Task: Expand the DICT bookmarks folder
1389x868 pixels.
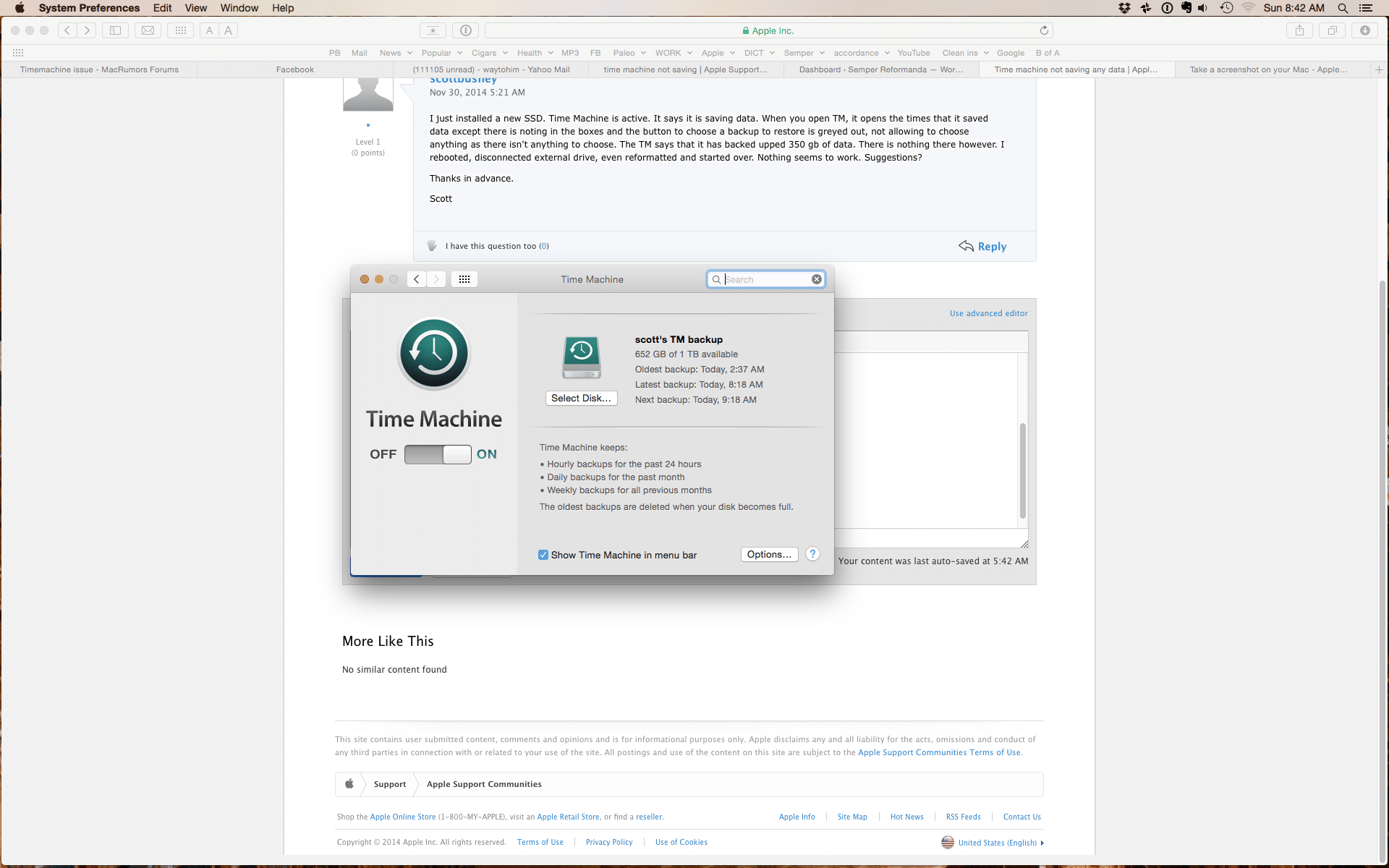Action: tap(760, 53)
